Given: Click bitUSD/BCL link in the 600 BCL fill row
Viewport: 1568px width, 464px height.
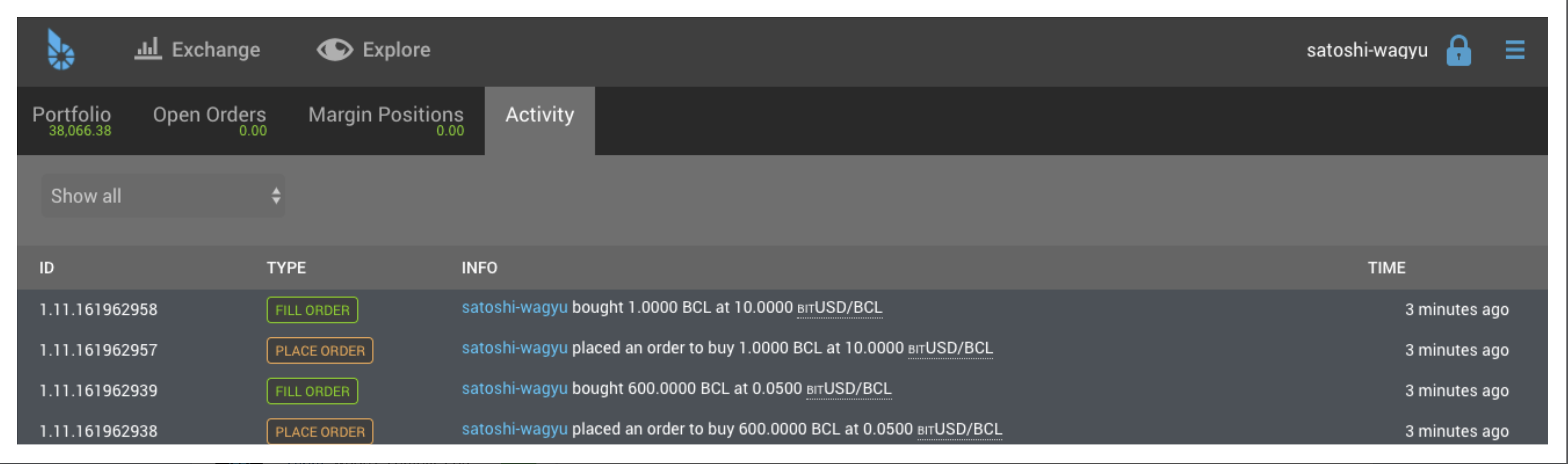Looking at the screenshot, I should (x=848, y=389).
